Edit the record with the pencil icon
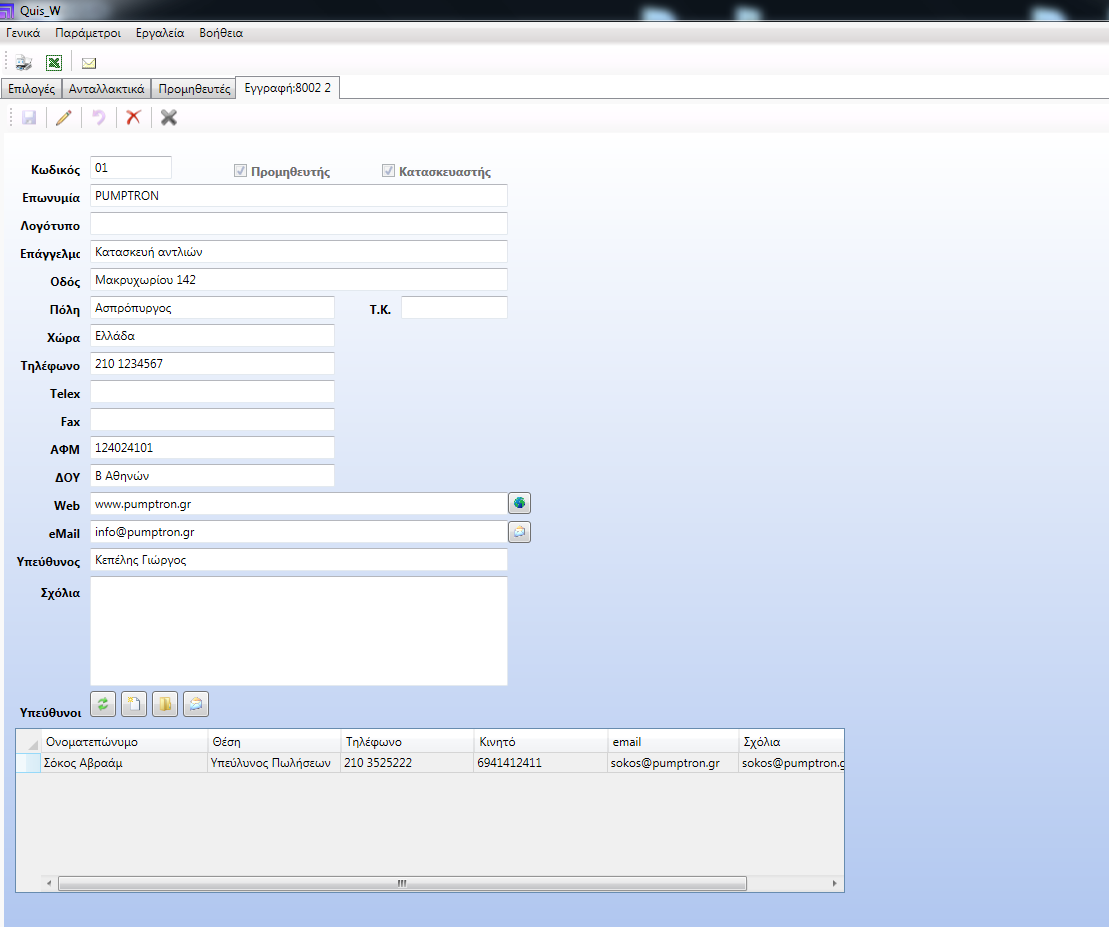 coord(64,117)
